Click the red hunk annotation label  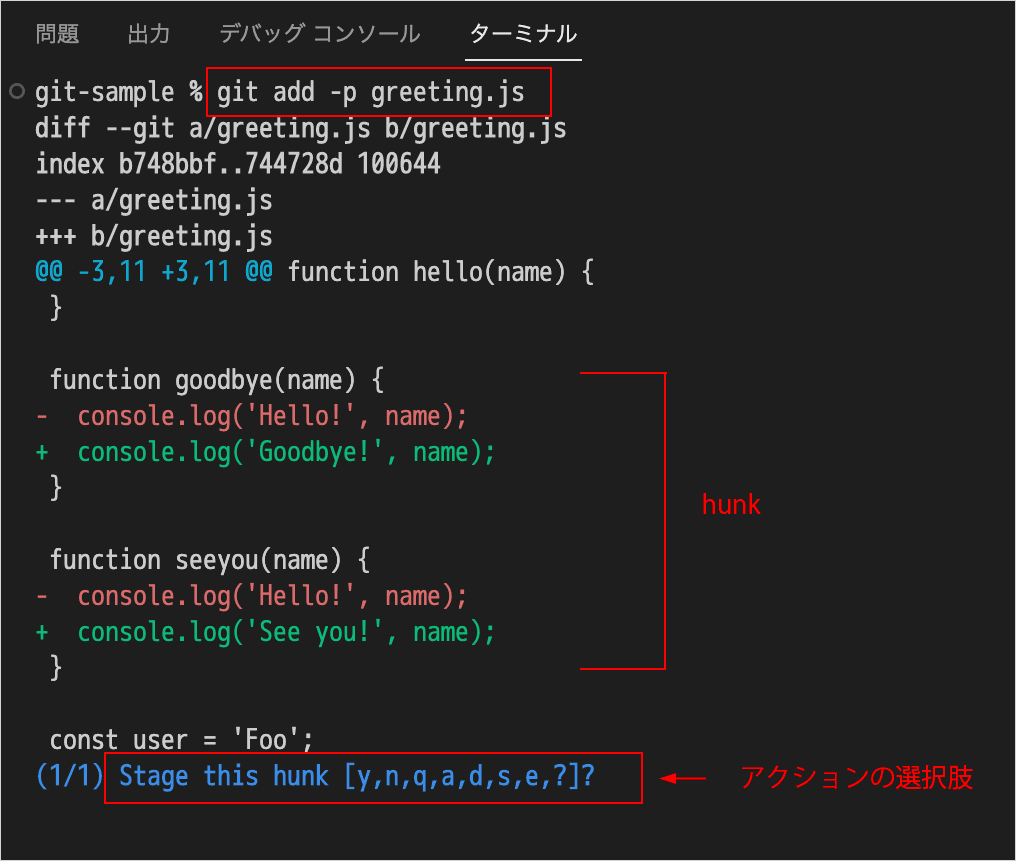(731, 505)
